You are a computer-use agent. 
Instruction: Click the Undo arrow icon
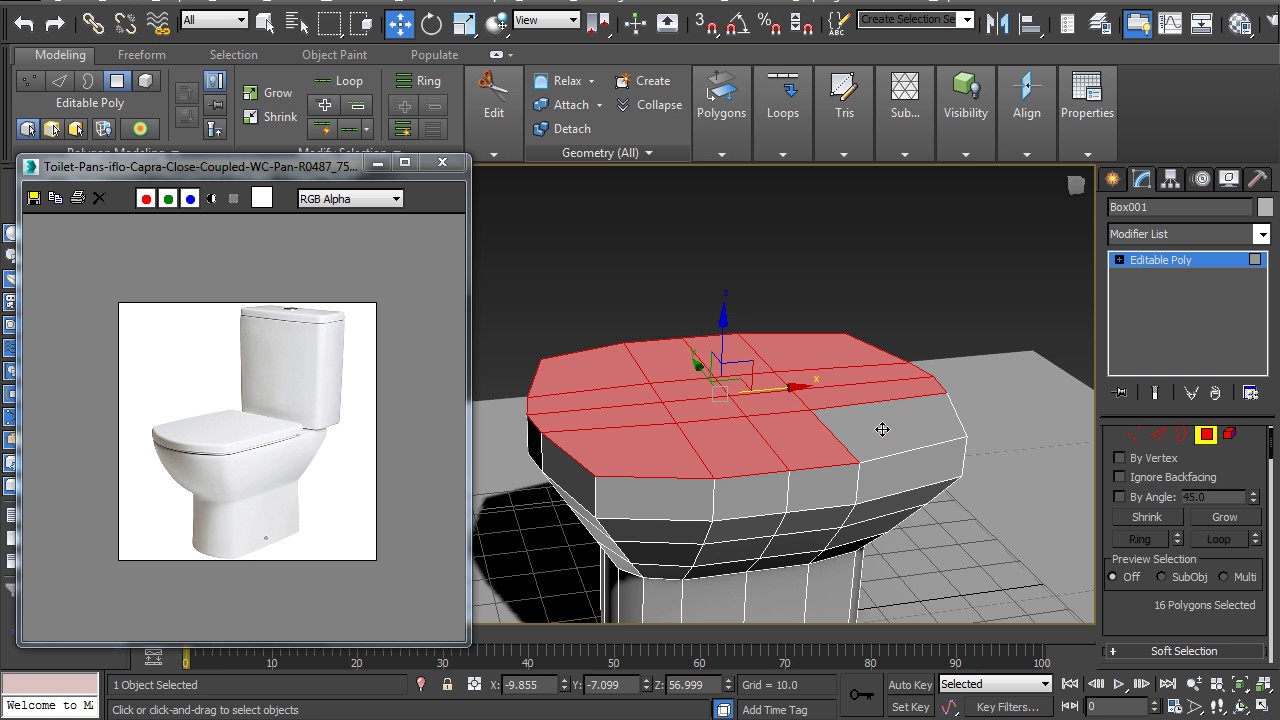[24, 22]
